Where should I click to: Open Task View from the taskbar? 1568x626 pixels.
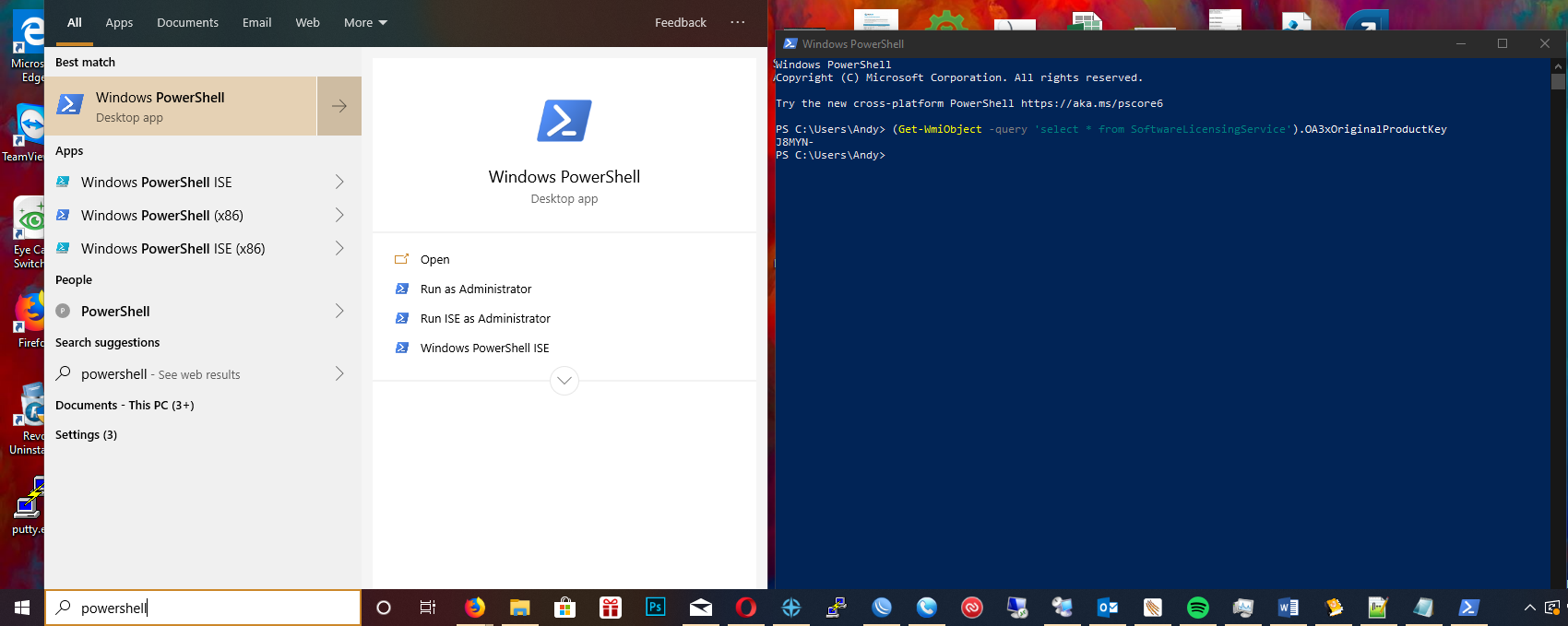(x=428, y=608)
